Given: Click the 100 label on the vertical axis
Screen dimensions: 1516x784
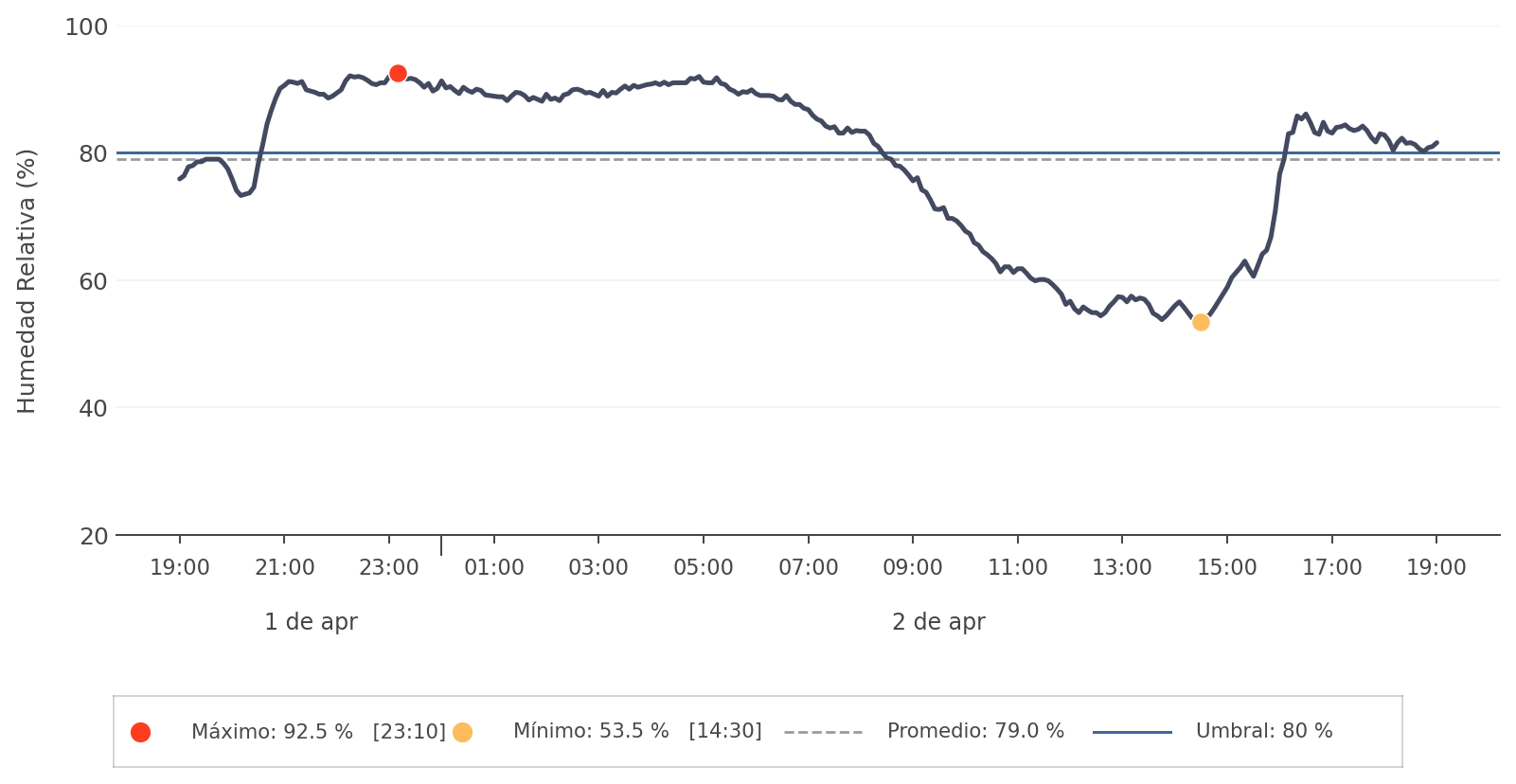Looking at the screenshot, I should click(x=86, y=27).
